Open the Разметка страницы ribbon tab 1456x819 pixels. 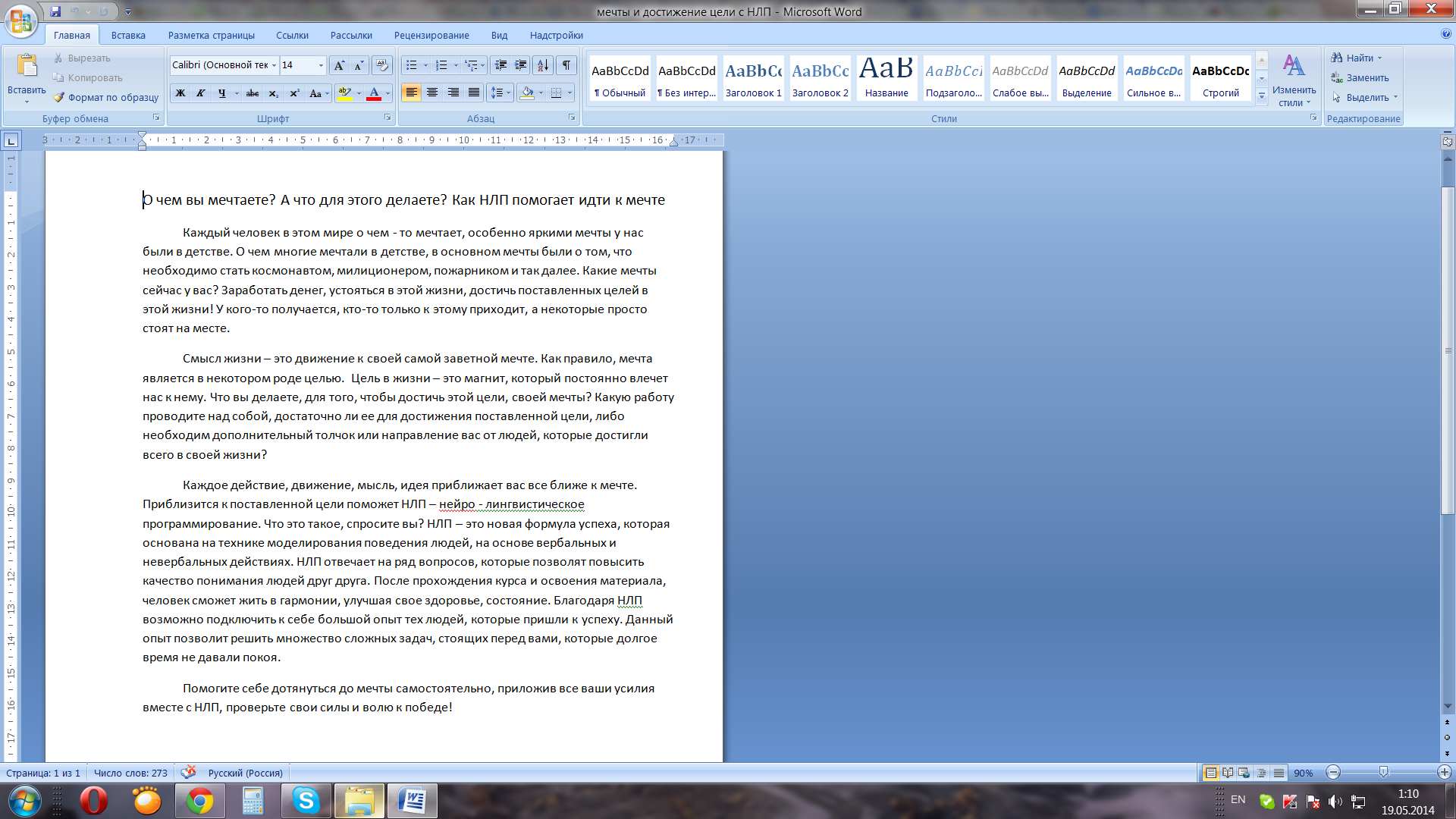click(212, 35)
